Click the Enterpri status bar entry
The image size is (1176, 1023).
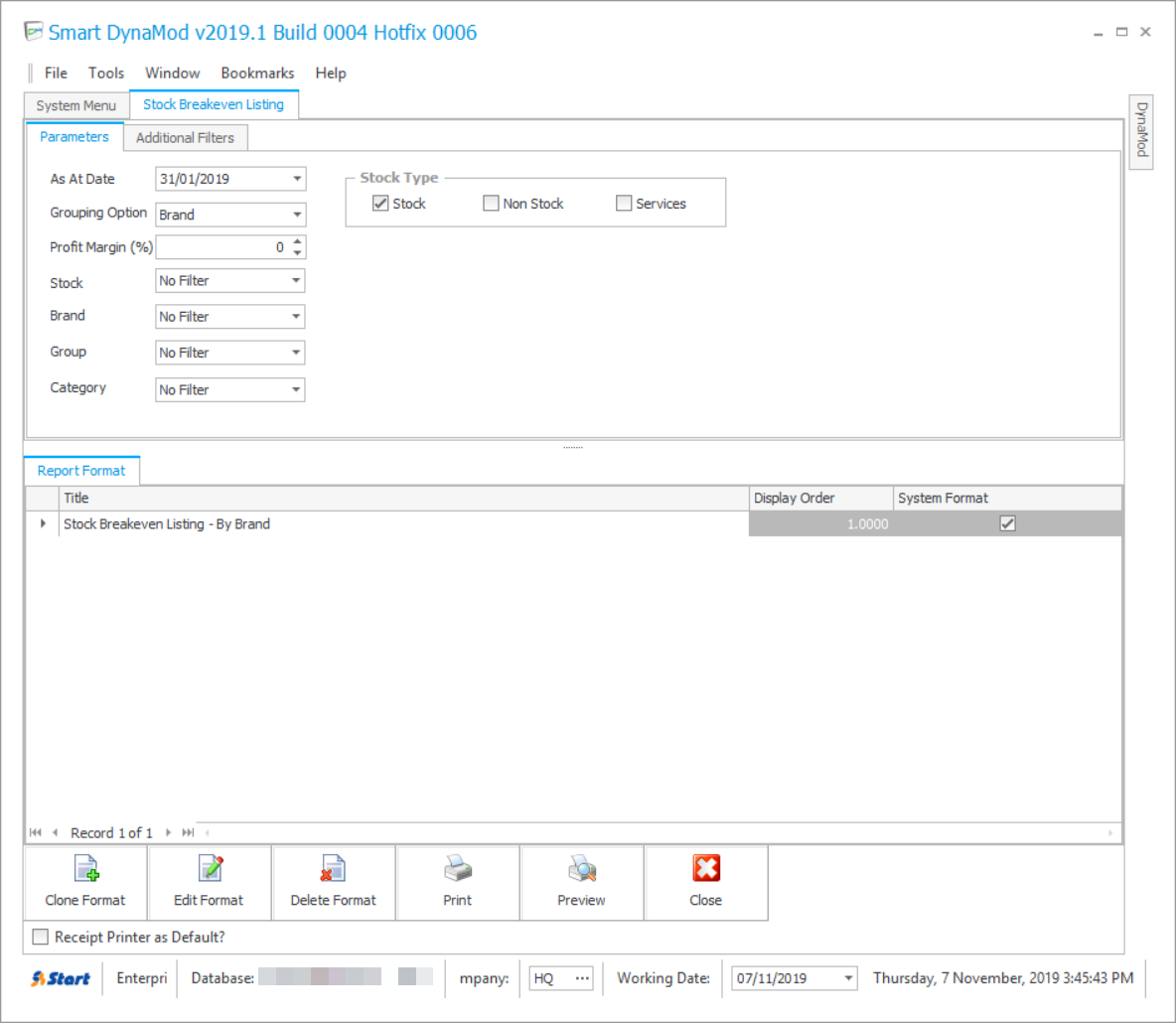(141, 978)
